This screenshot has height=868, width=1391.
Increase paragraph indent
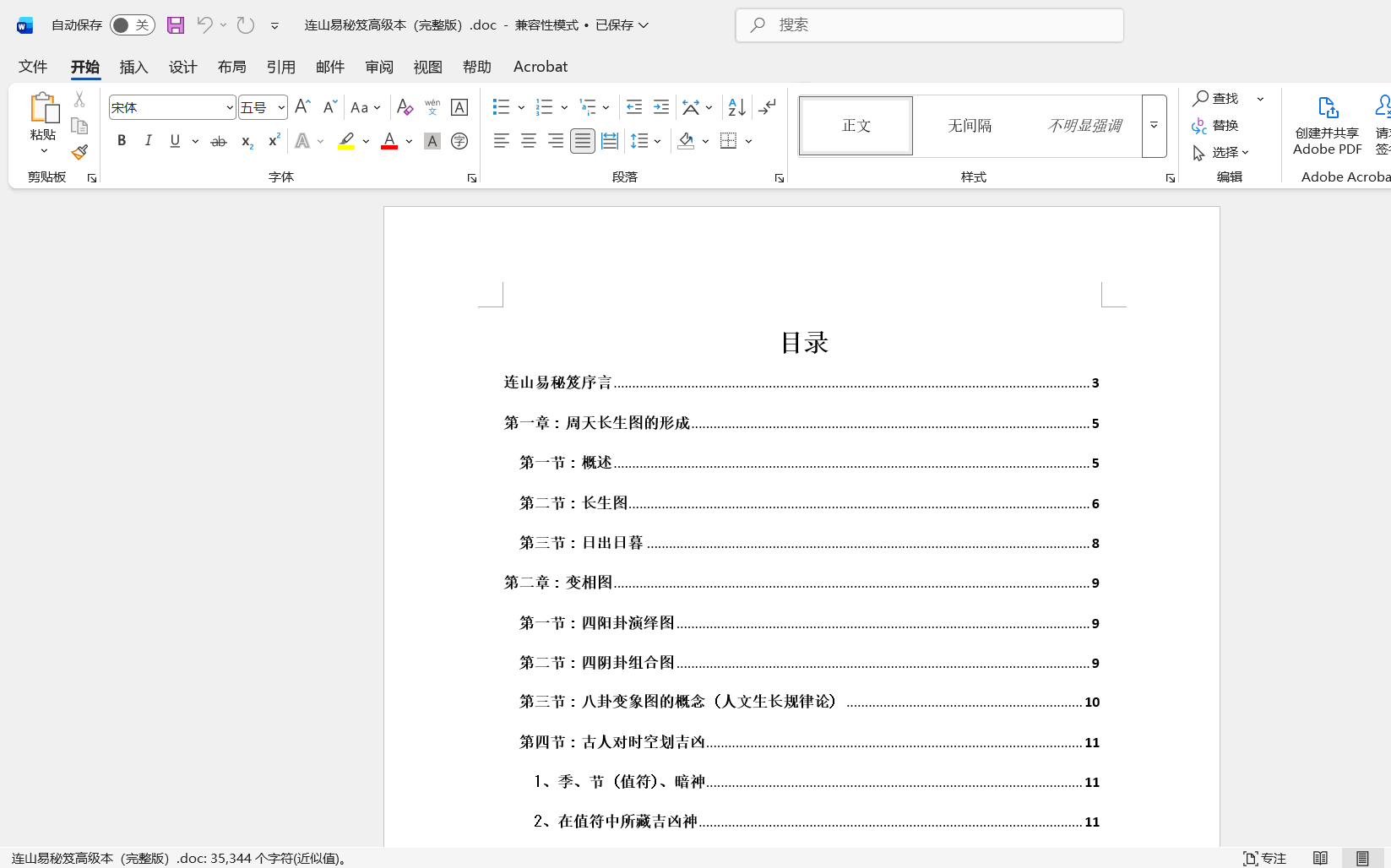(x=661, y=107)
